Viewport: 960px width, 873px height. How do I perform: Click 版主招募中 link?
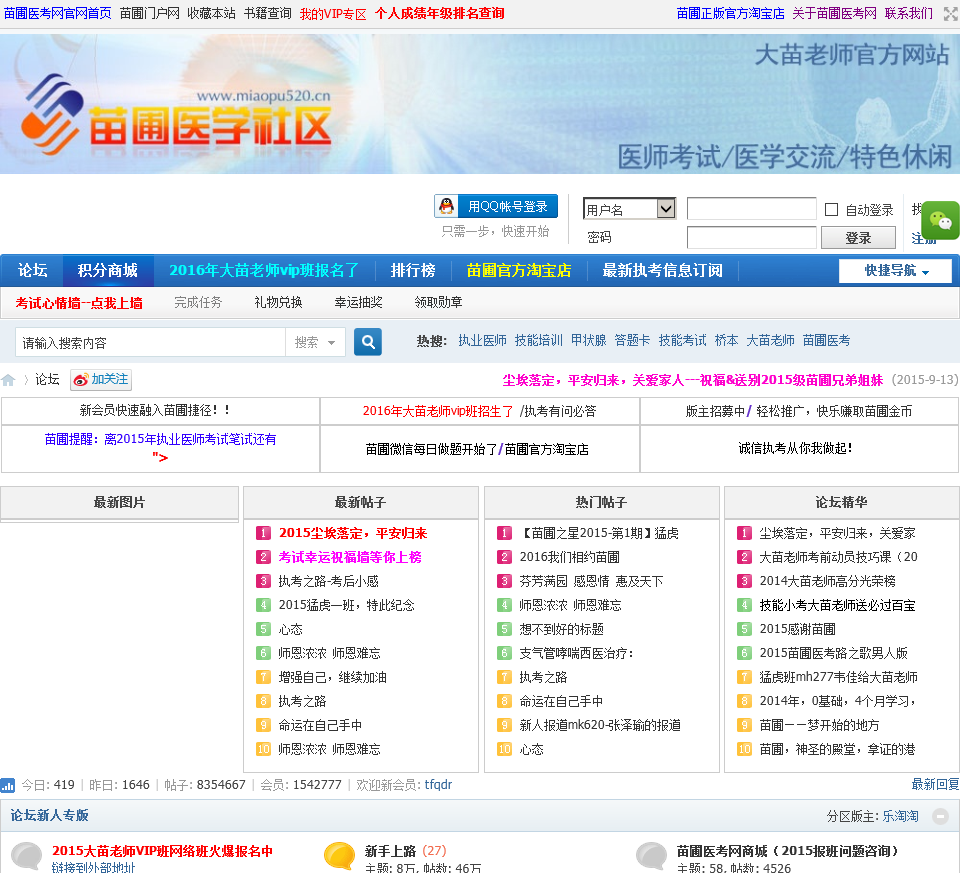pos(715,411)
